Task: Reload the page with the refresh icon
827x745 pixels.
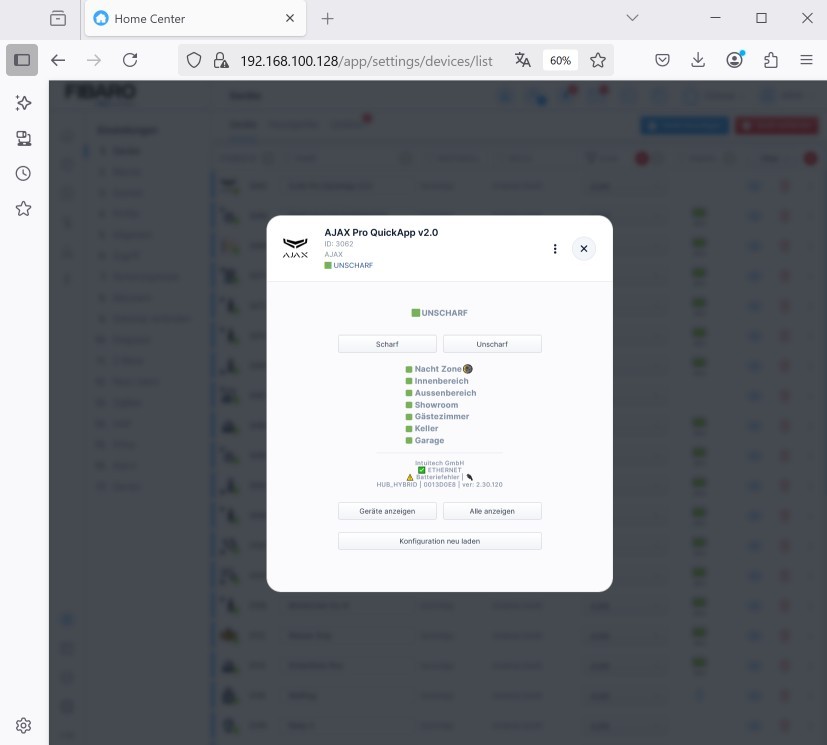Action: 129,60
